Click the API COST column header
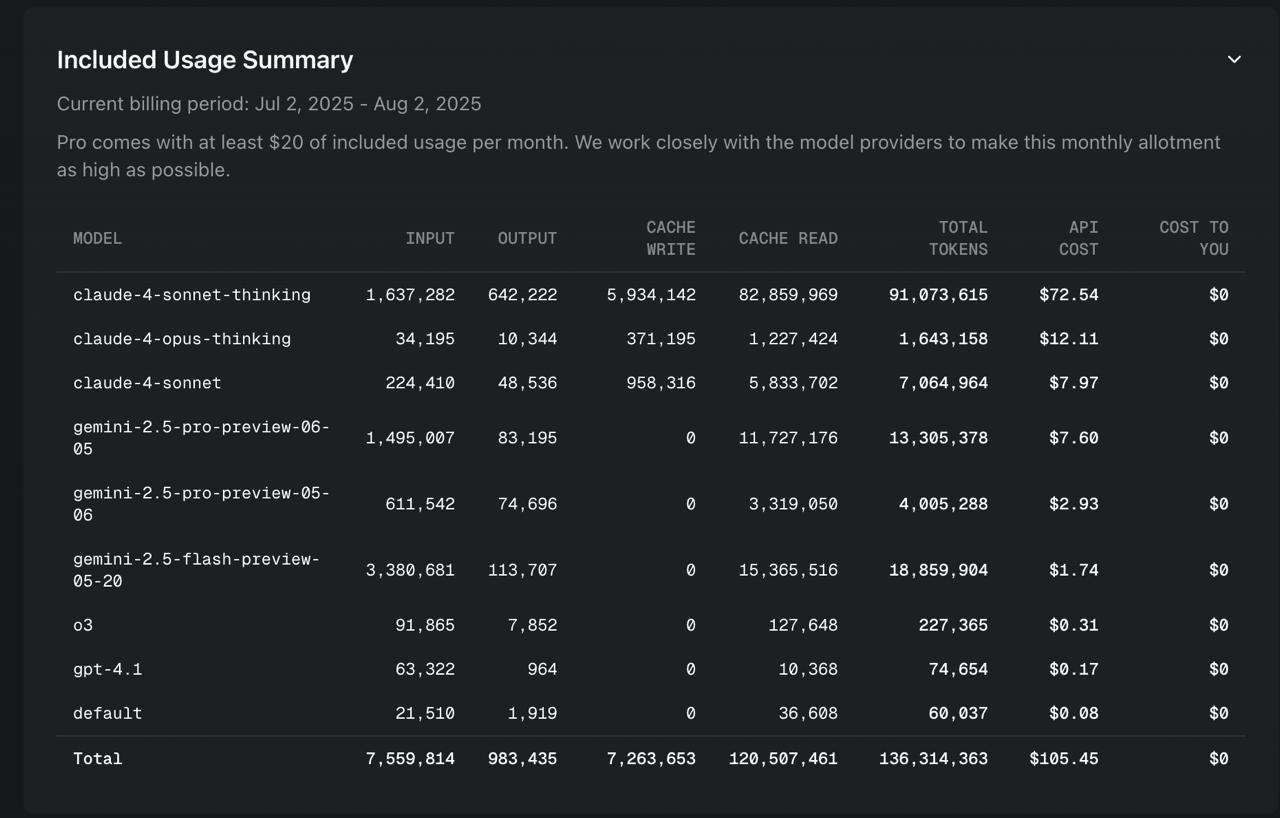The height and width of the screenshot is (818, 1280). 1078,238
